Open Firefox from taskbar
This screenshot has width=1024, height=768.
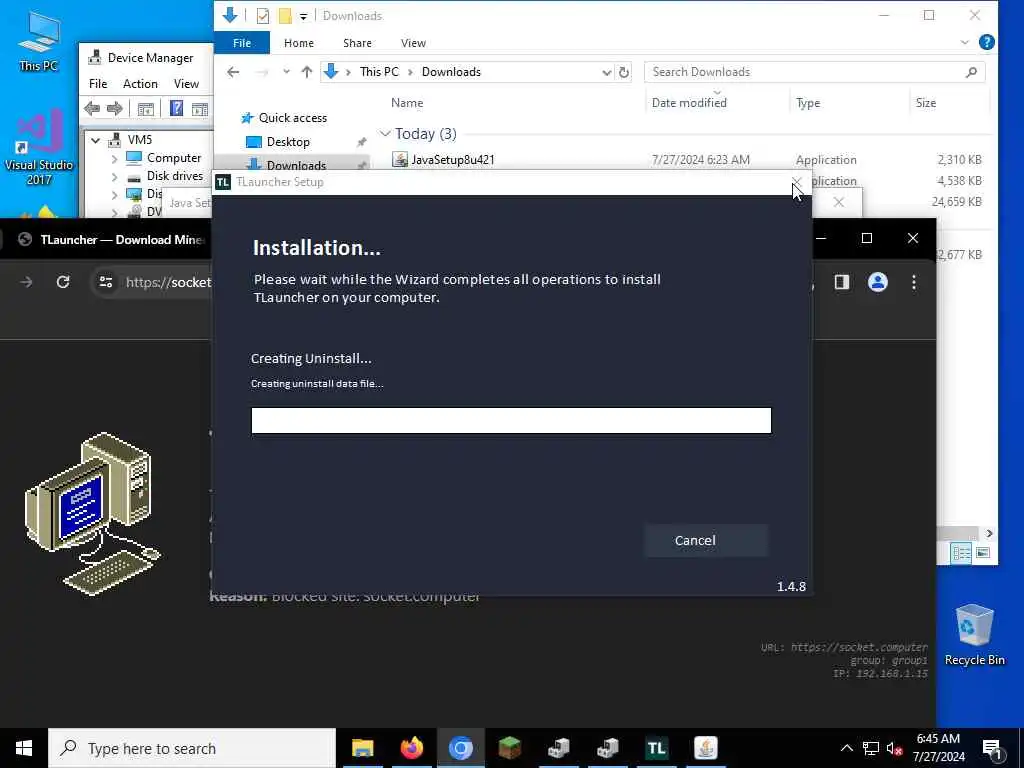411,748
